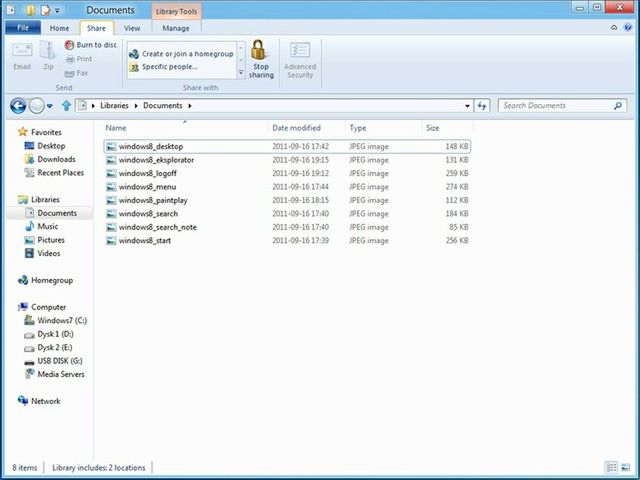640x480 pixels.
Task: Click the search magnifier icon
Action: pyautogui.click(x=618, y=106)
